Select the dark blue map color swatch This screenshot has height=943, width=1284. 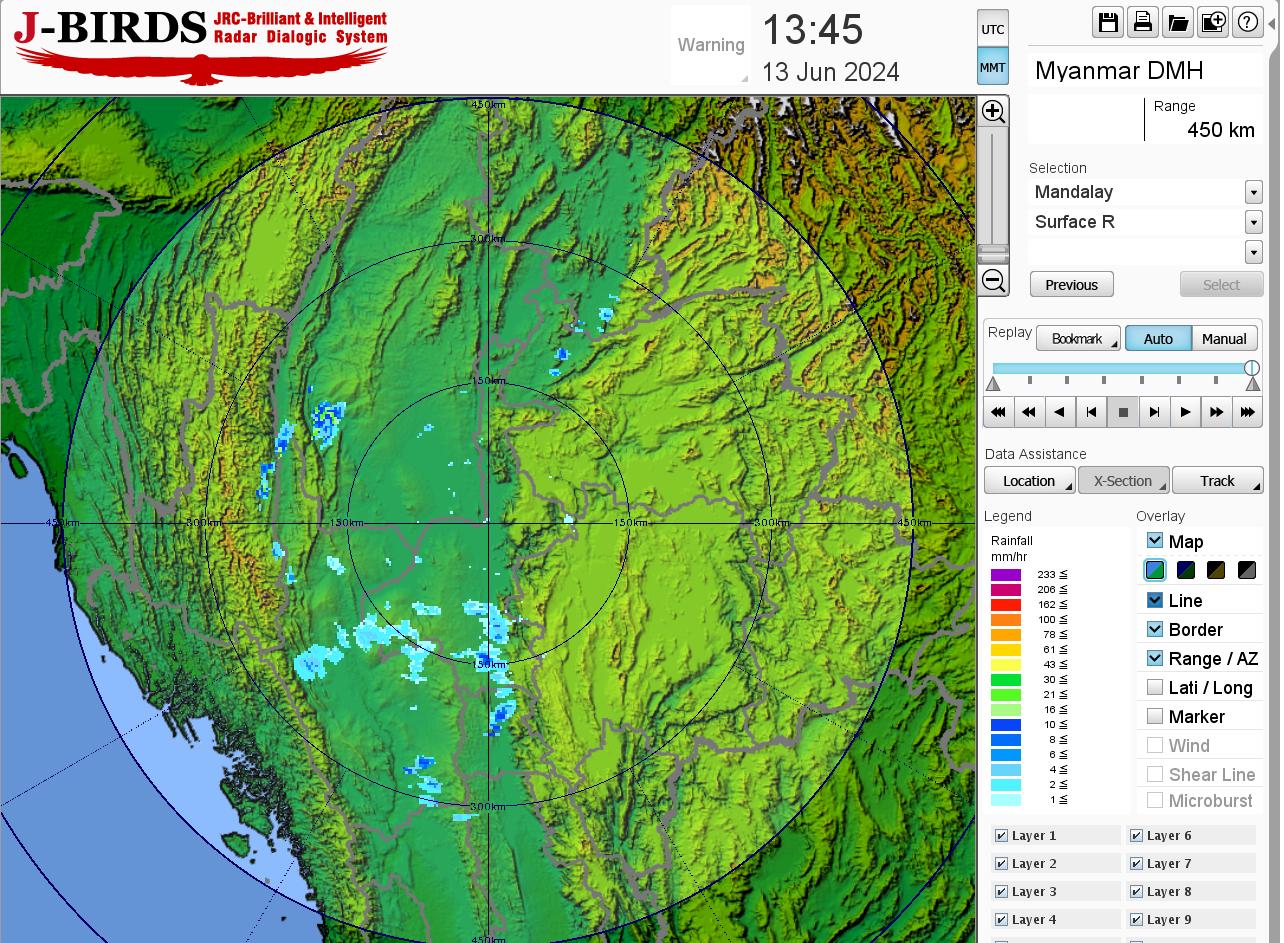pos(1186,570)
